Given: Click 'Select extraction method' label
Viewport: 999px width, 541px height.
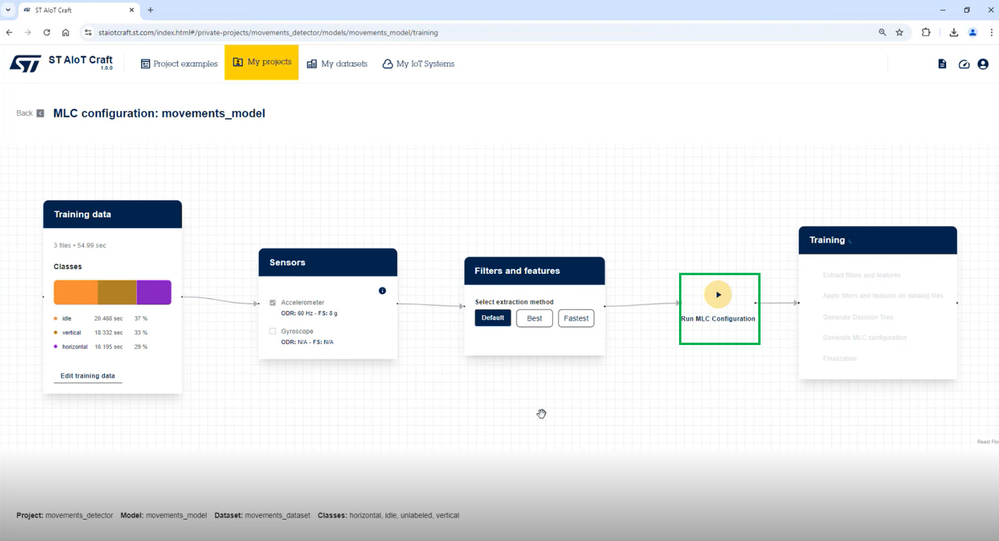Looking at the screenshot, I should click(x=514, y=302).
